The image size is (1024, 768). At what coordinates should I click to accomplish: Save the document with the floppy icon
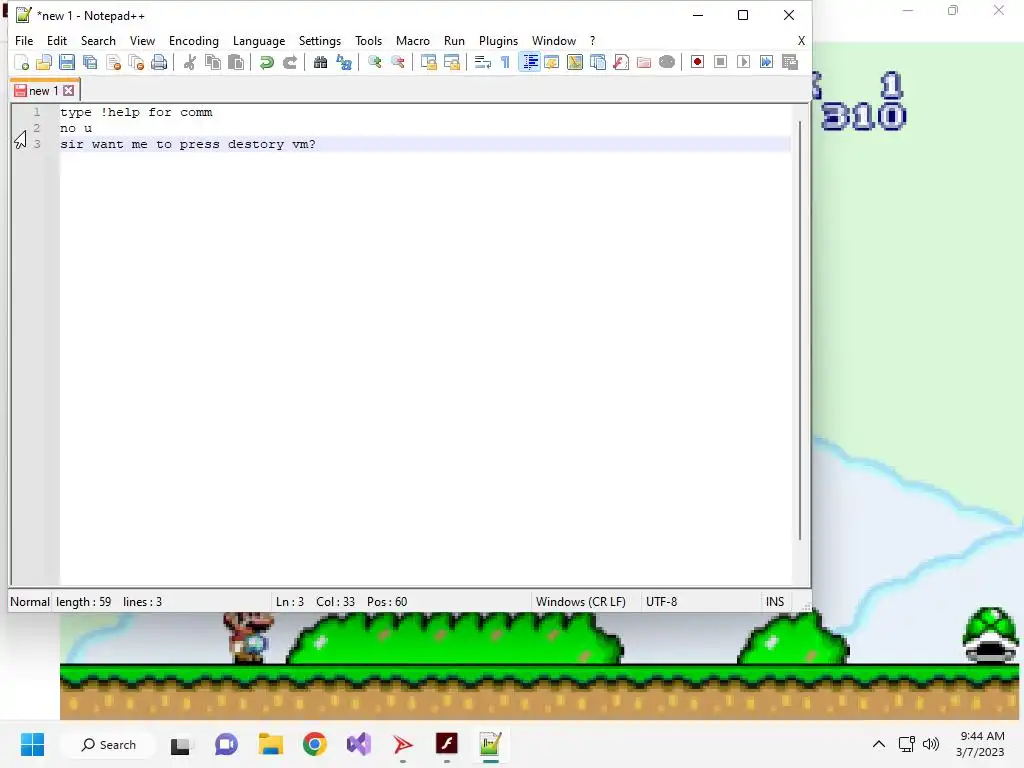click(x=67, y=63)
